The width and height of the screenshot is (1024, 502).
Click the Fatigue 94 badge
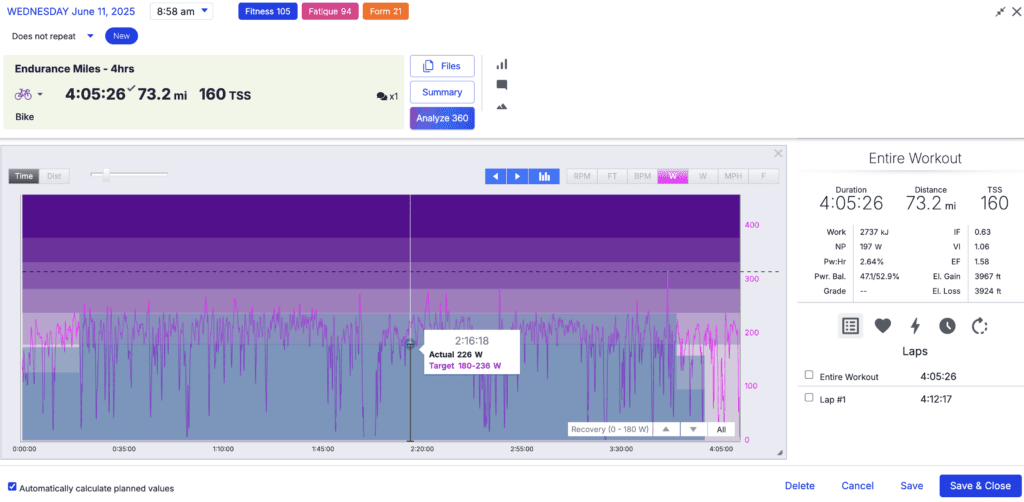[330, 12]
